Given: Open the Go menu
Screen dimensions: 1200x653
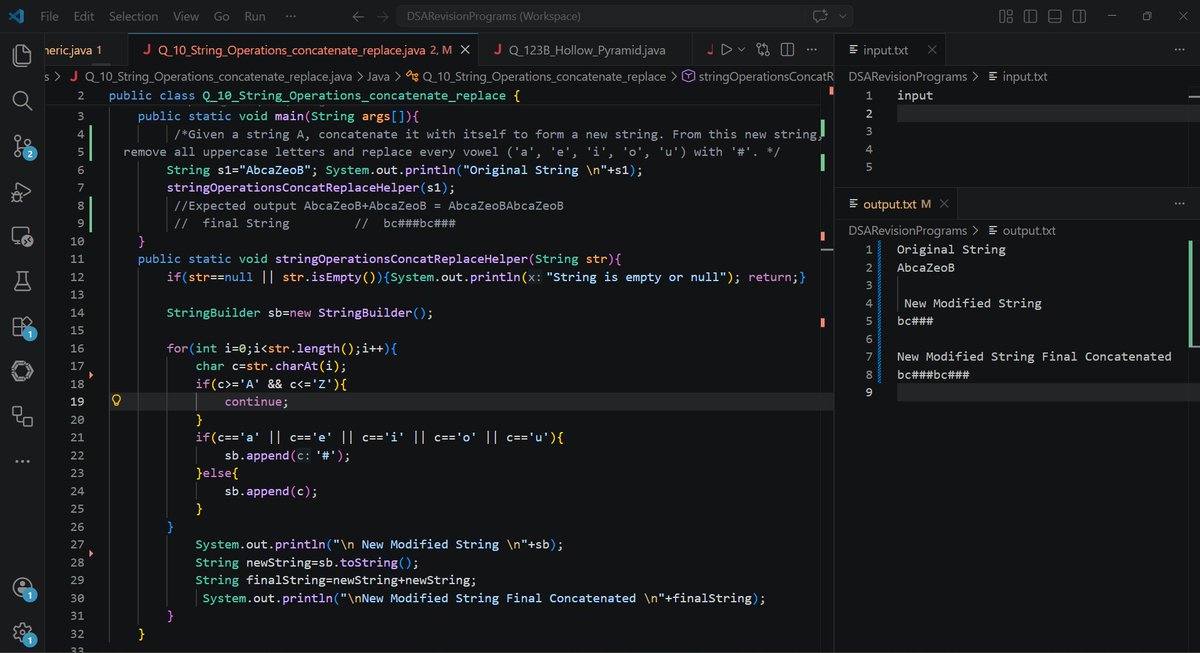Looking at the screenshot, I should 221,16.
